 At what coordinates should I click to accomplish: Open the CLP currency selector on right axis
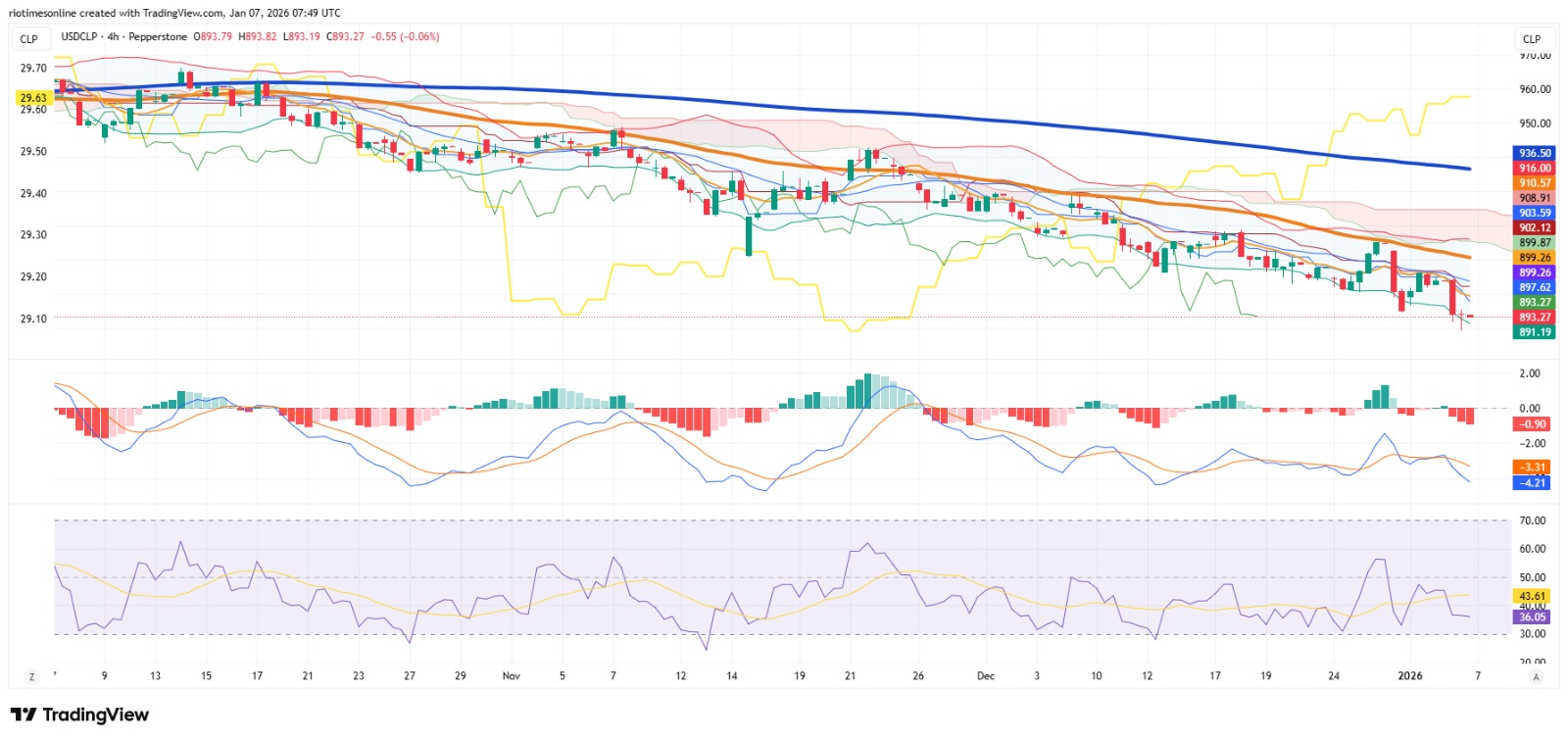[1532, 39]
